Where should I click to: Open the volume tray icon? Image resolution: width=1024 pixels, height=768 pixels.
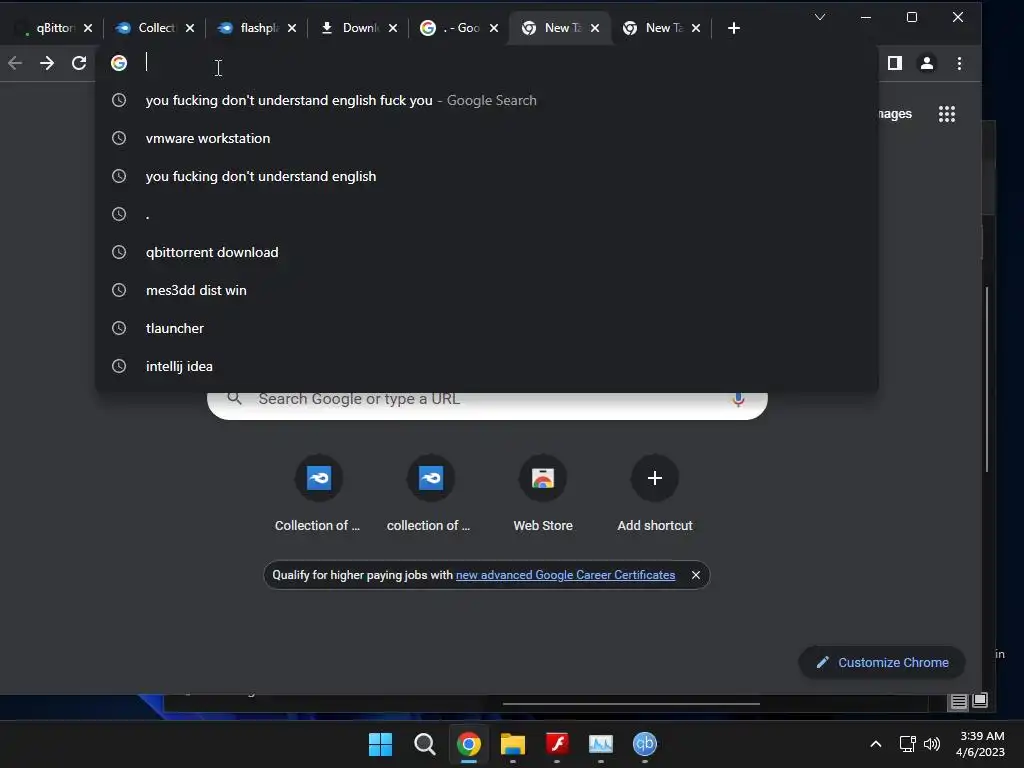[x=932, y=744]
